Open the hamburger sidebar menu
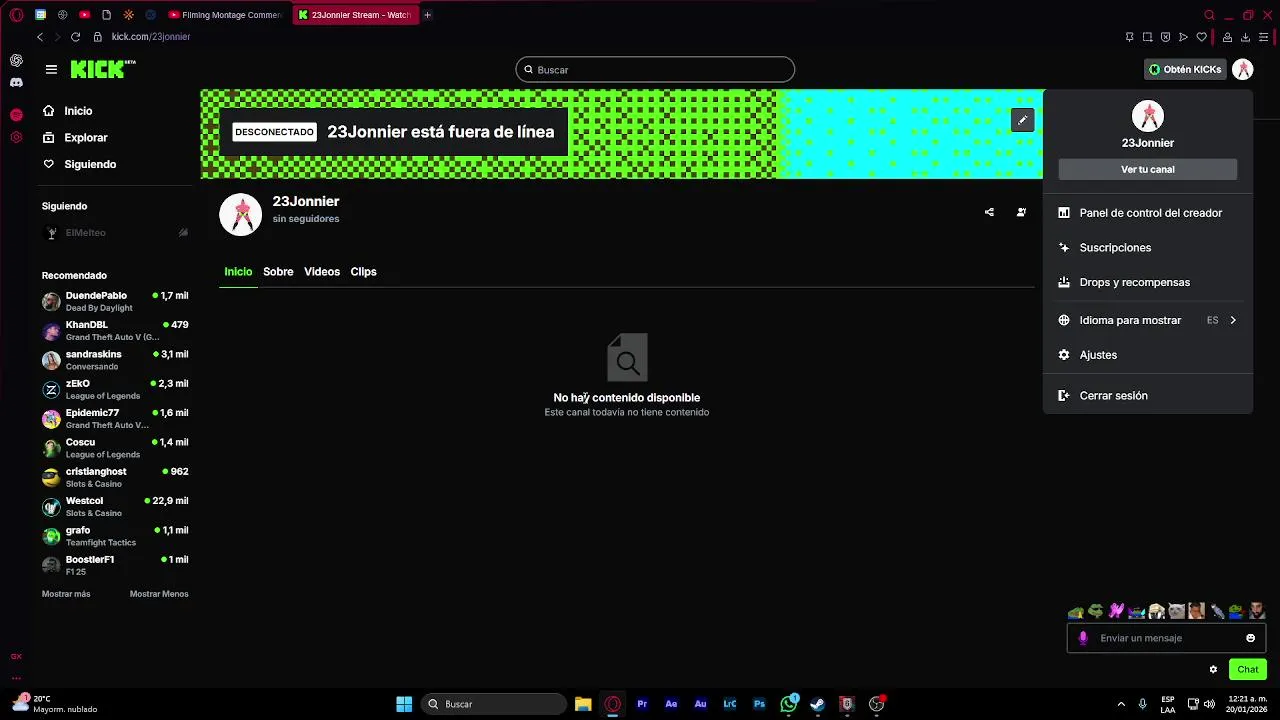 pos(51,69)
